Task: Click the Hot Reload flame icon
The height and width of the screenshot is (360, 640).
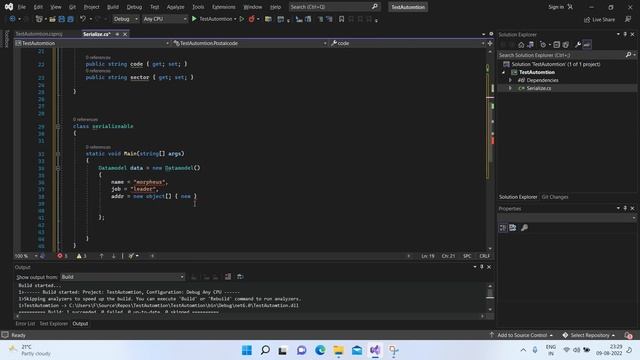Action: [251, 19]
